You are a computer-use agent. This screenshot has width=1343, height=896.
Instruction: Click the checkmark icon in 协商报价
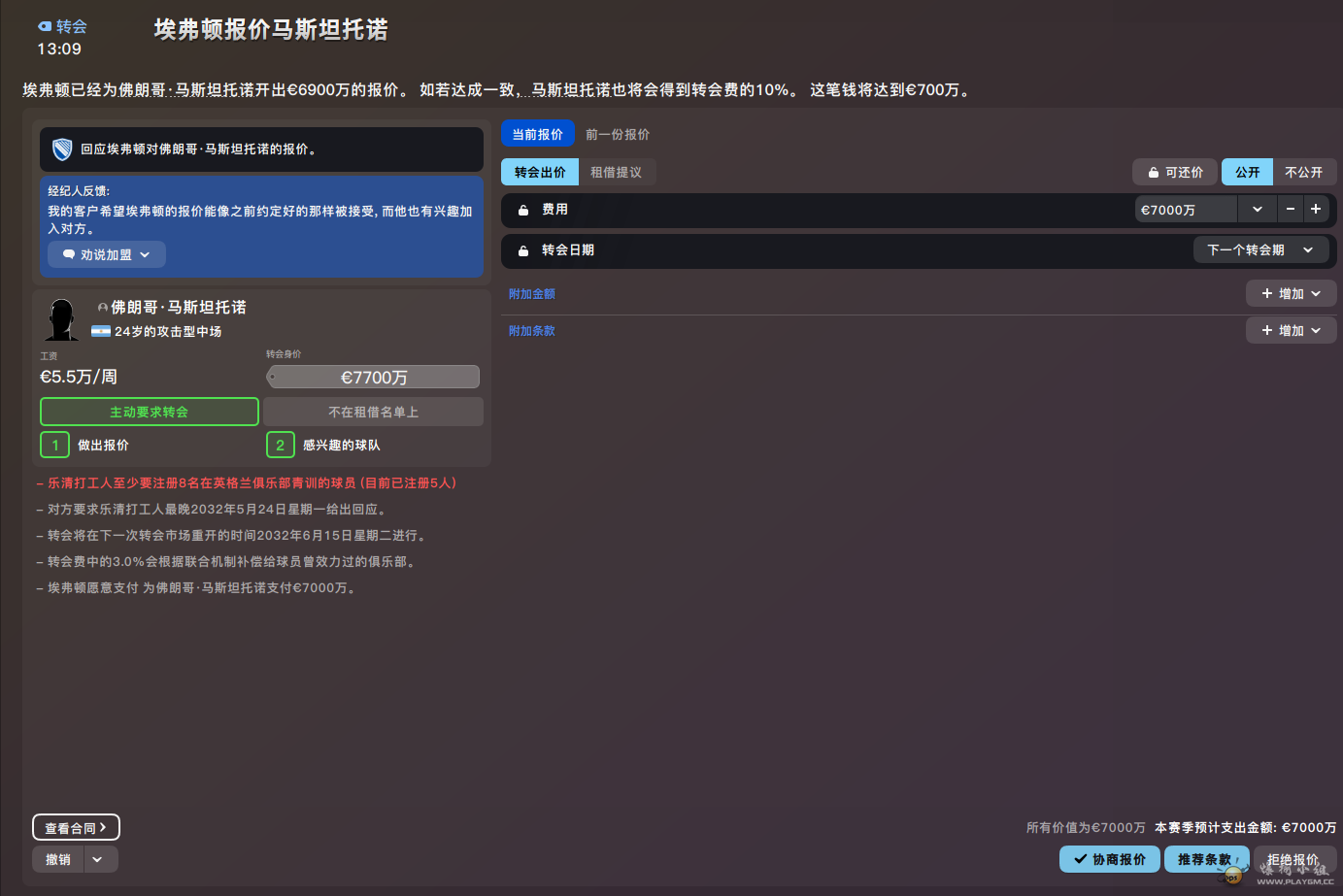(1080, 859)
